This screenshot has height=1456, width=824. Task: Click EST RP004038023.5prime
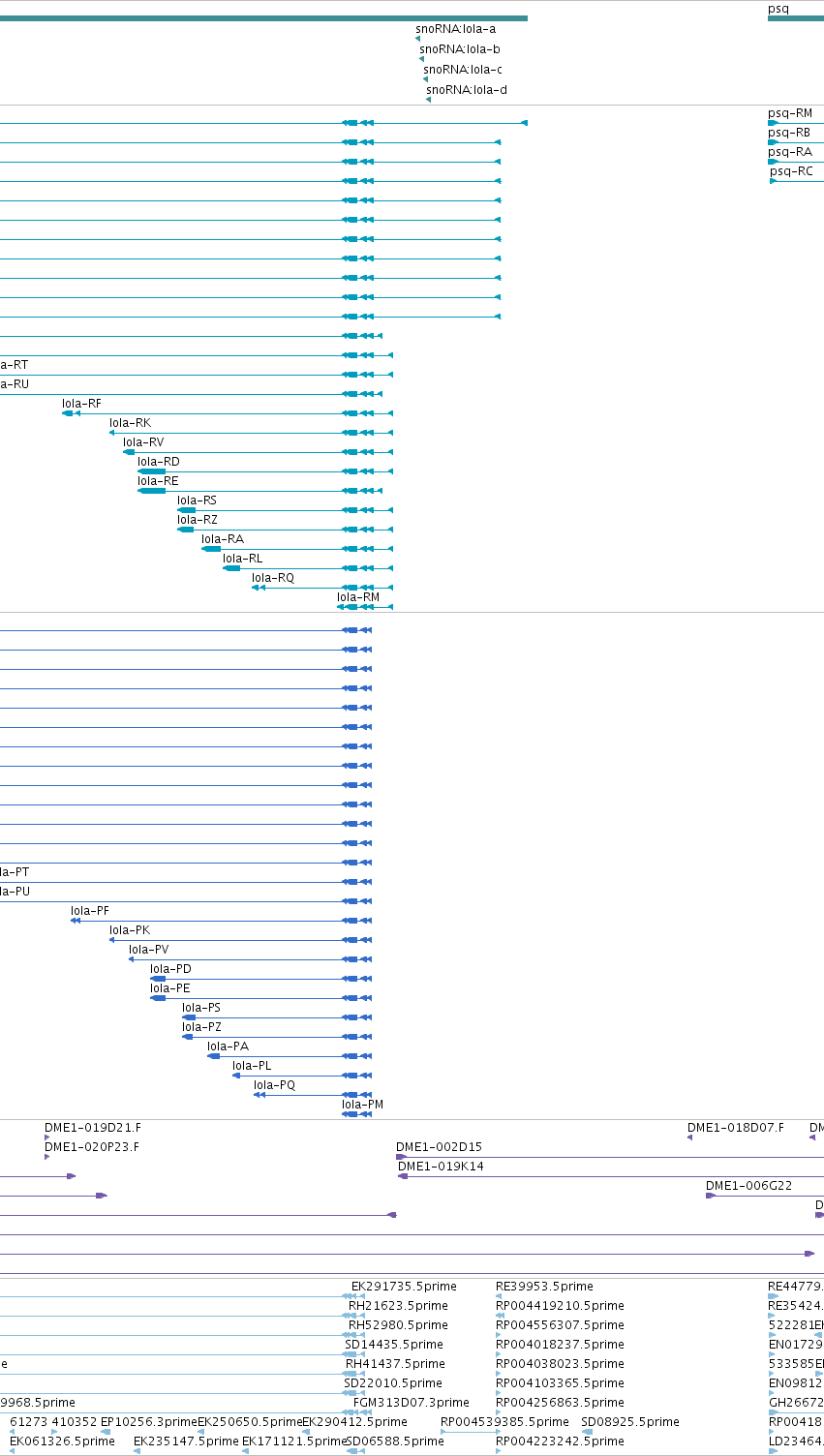560,1364
